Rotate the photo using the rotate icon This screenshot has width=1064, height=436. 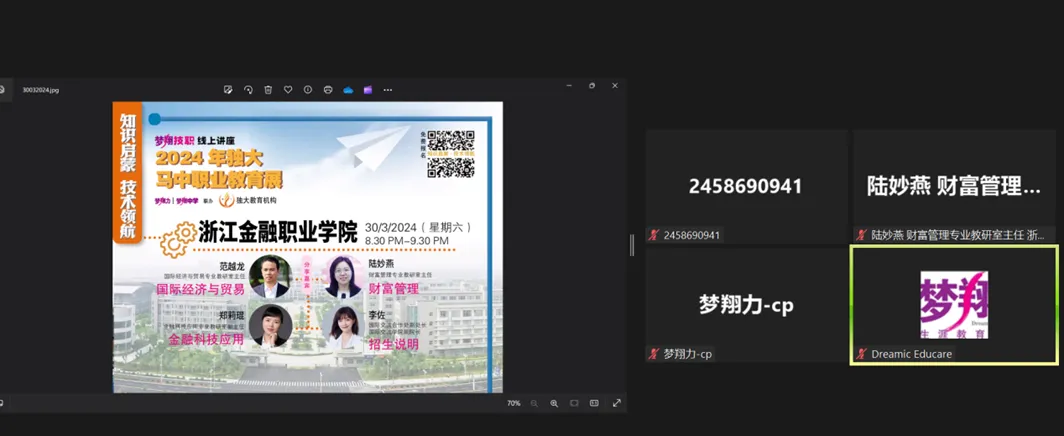point(248,90)
